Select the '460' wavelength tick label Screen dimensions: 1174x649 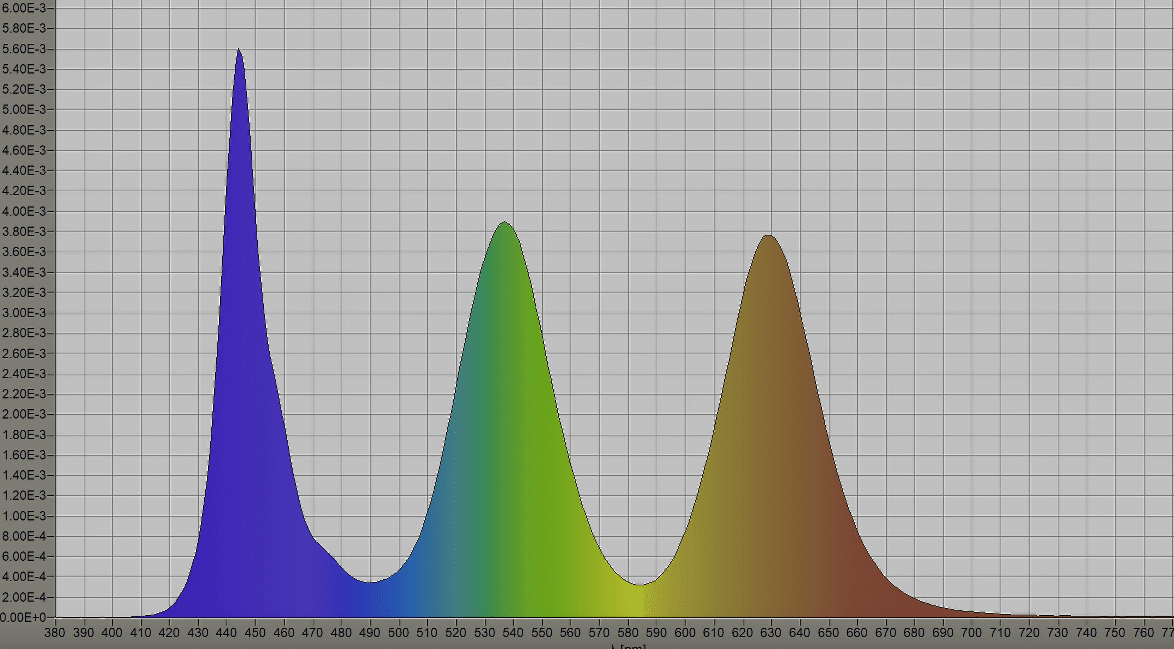[x=284, y=633]
